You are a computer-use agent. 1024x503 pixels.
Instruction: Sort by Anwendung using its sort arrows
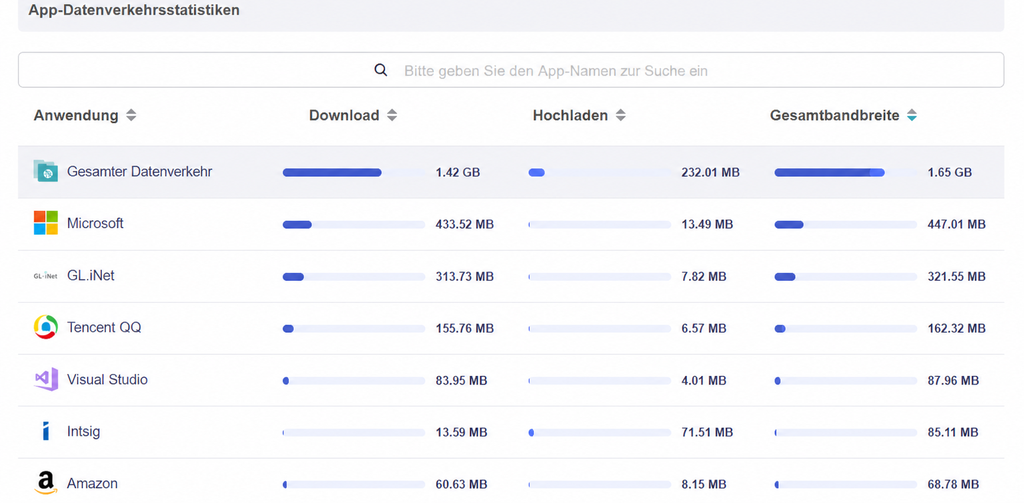coord(131,116)
